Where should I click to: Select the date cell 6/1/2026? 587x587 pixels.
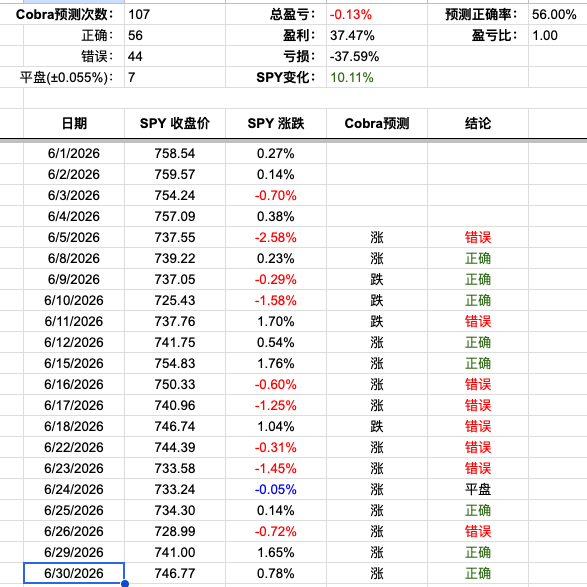[74, 153]
